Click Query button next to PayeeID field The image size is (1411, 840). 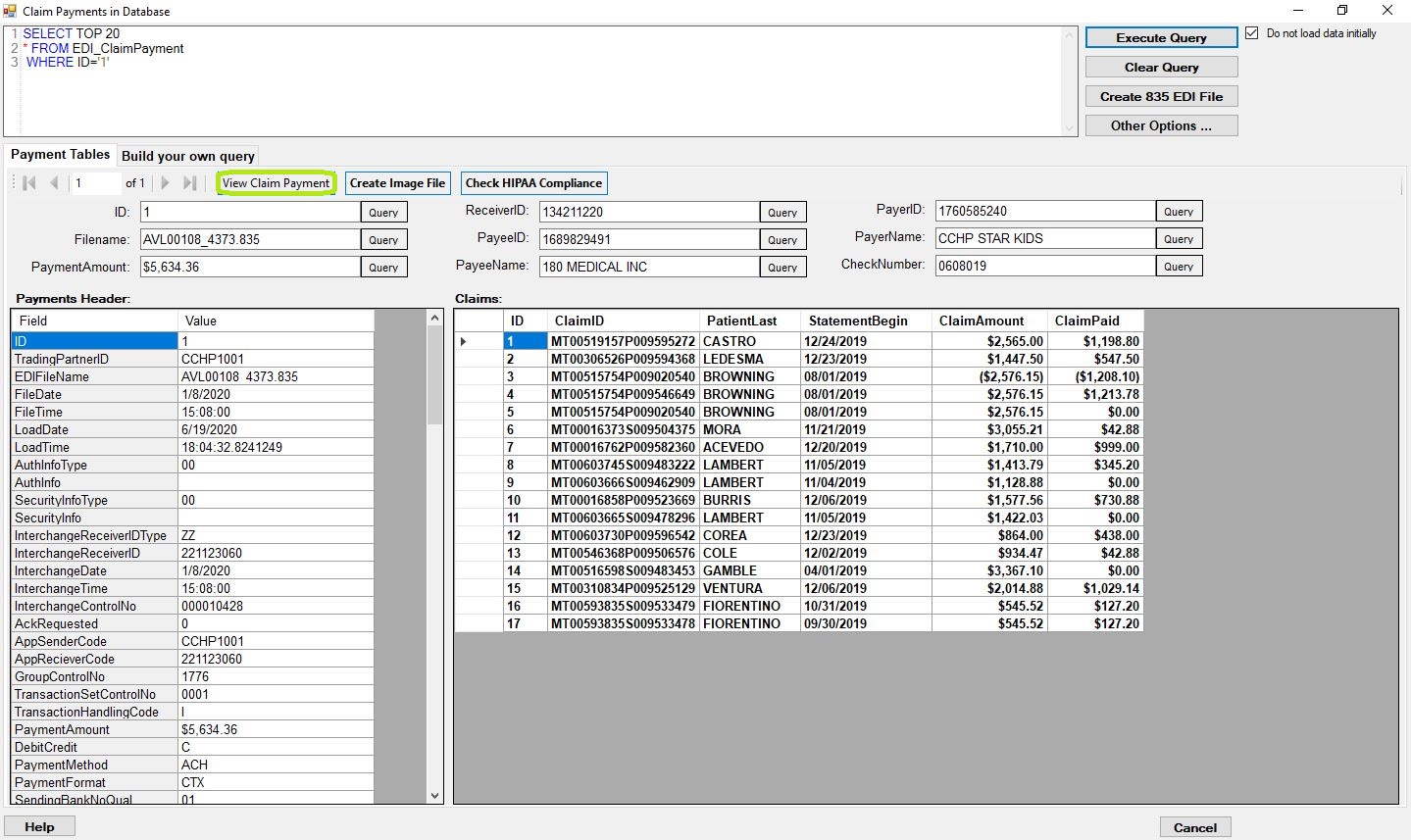pyautogui.click(x=782, y=239)
